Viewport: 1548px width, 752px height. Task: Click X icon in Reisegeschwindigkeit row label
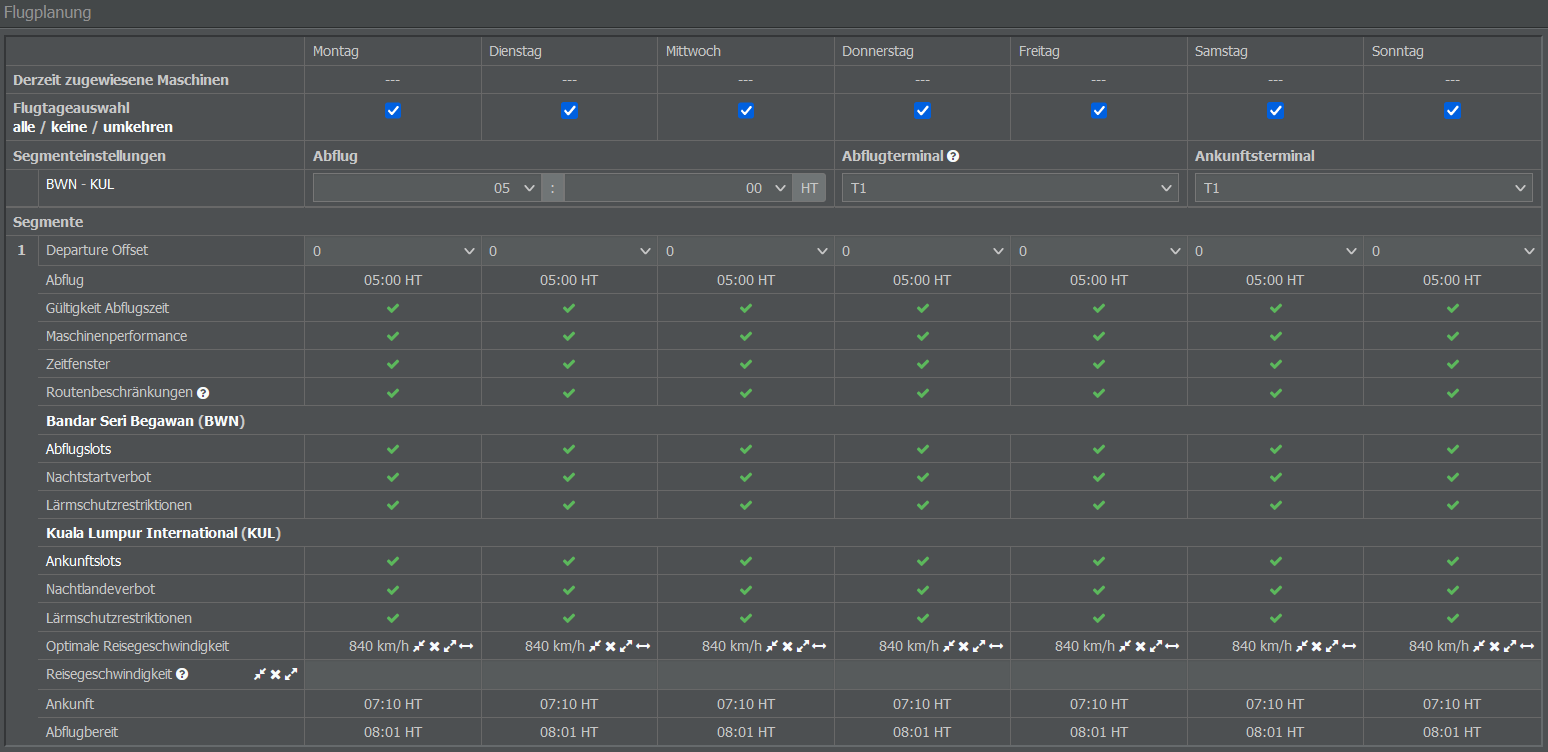coord(275,674)
